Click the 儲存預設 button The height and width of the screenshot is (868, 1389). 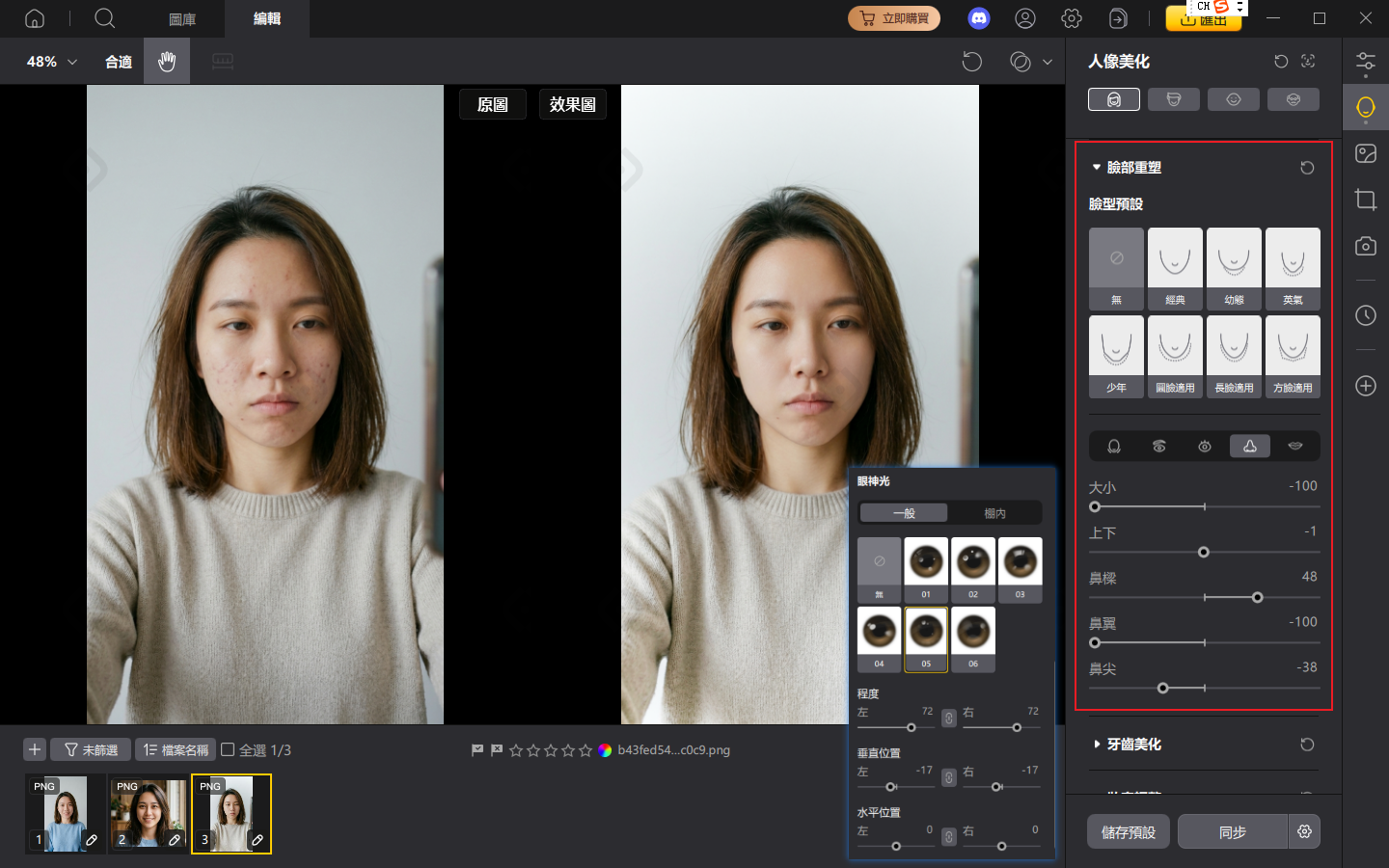tap(1128, 831)
